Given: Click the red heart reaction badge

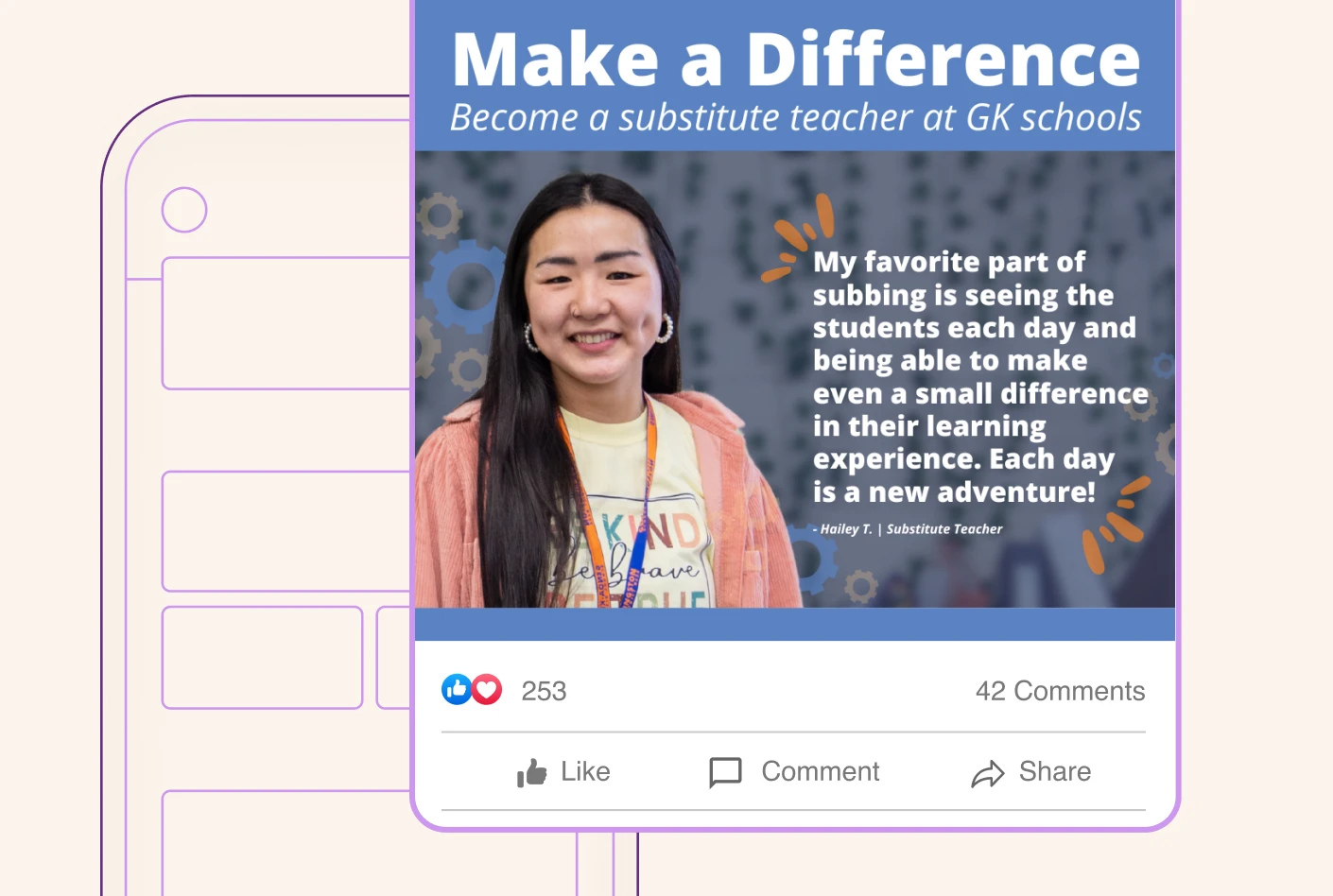Looking at the screenshot, I should pos(487,690).
